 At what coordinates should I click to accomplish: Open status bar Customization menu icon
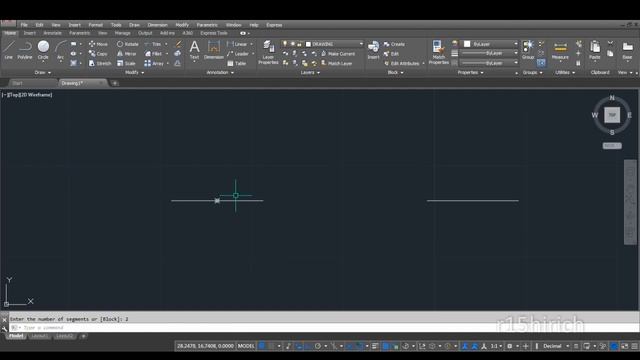coord(634,346)
